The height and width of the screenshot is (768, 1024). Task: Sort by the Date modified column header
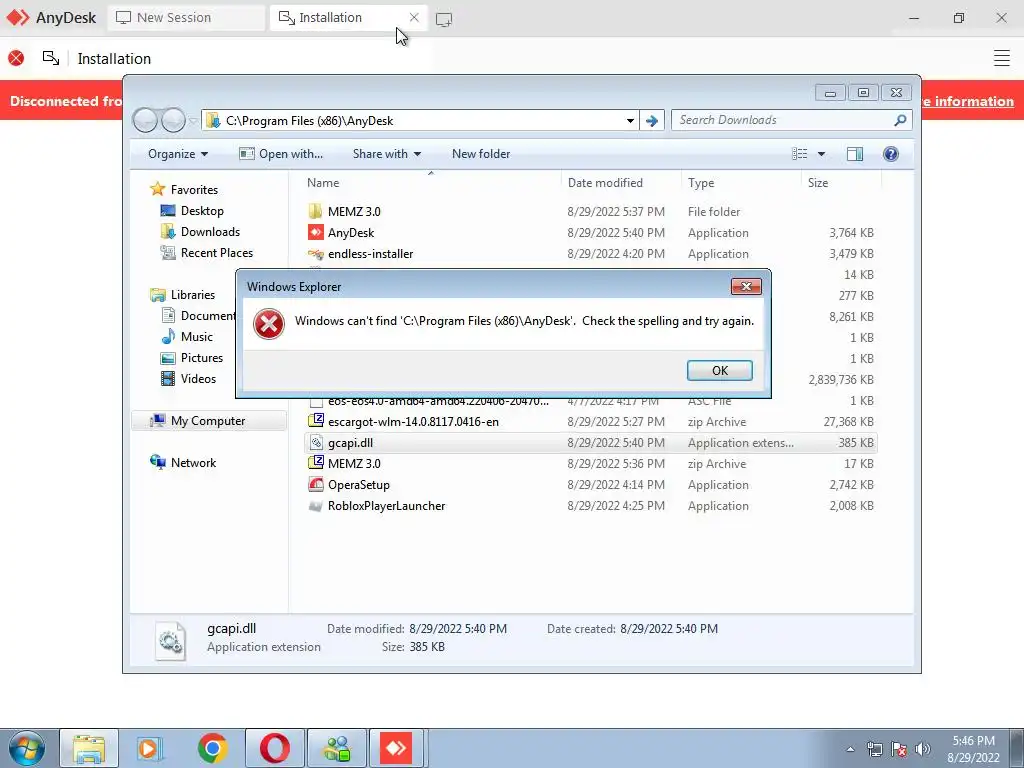(x=605, y=183)
